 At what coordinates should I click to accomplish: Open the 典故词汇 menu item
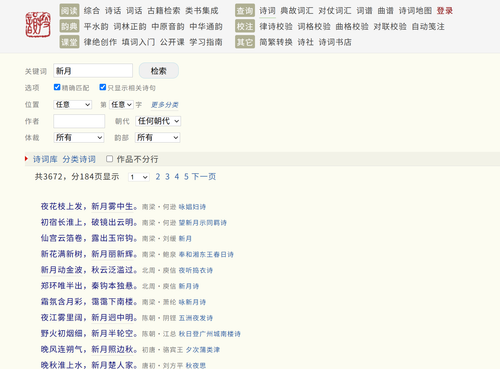[297, 11]
